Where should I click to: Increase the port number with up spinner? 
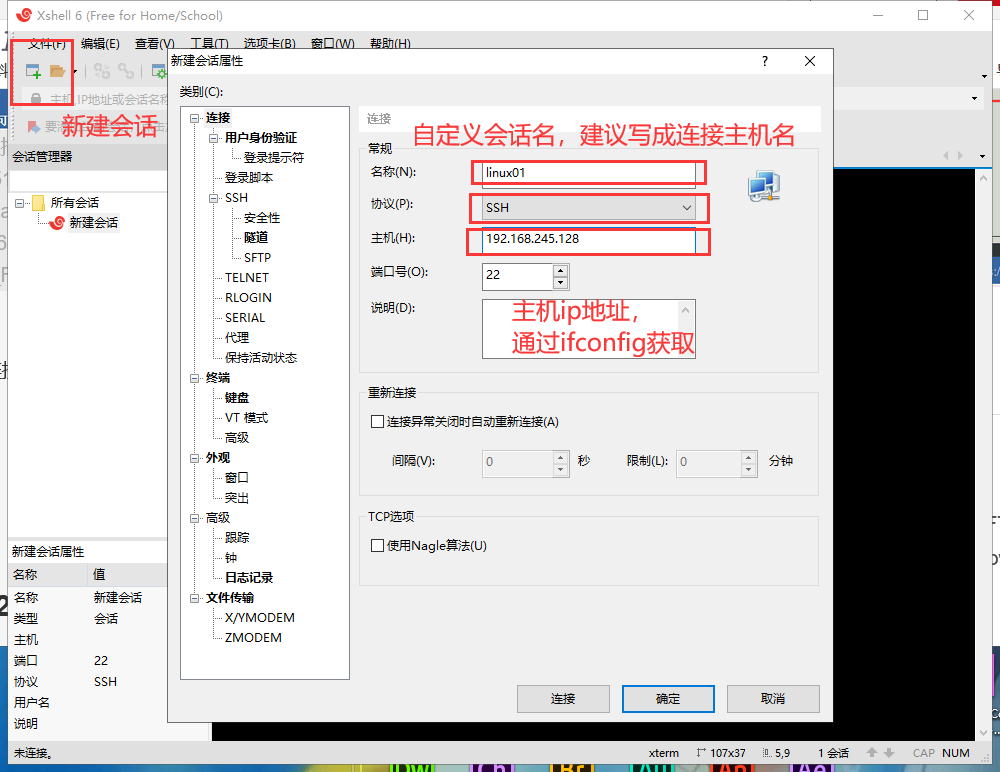(x=561, y=271)
